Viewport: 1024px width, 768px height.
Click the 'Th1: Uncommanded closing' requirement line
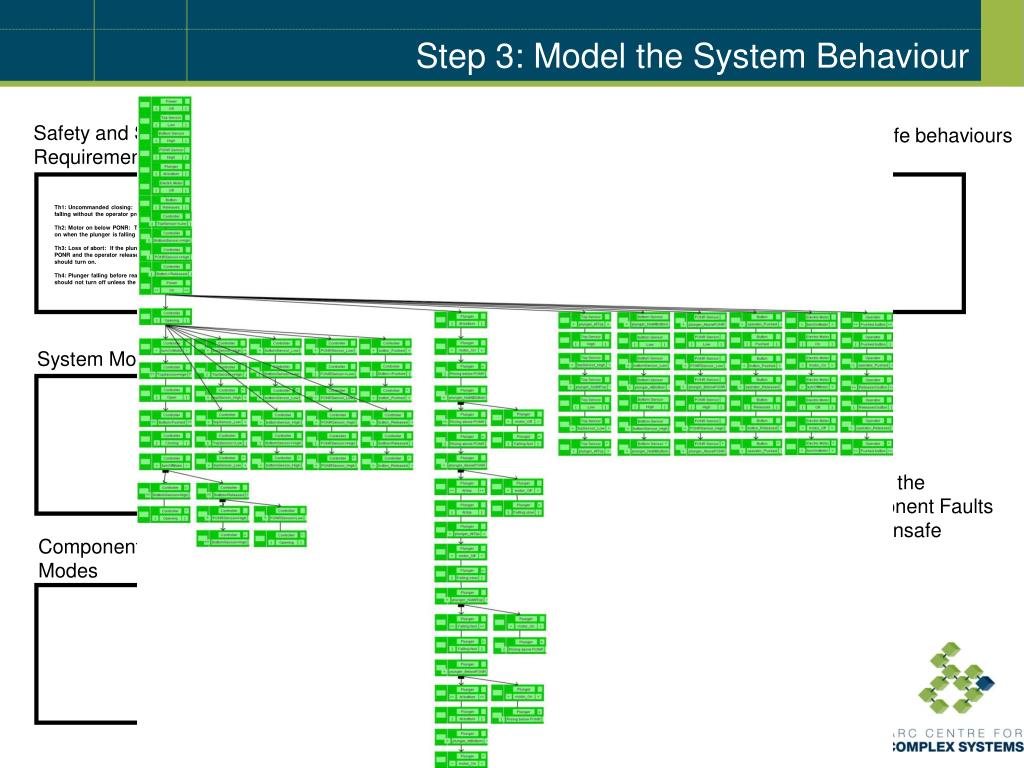[95, 210]
